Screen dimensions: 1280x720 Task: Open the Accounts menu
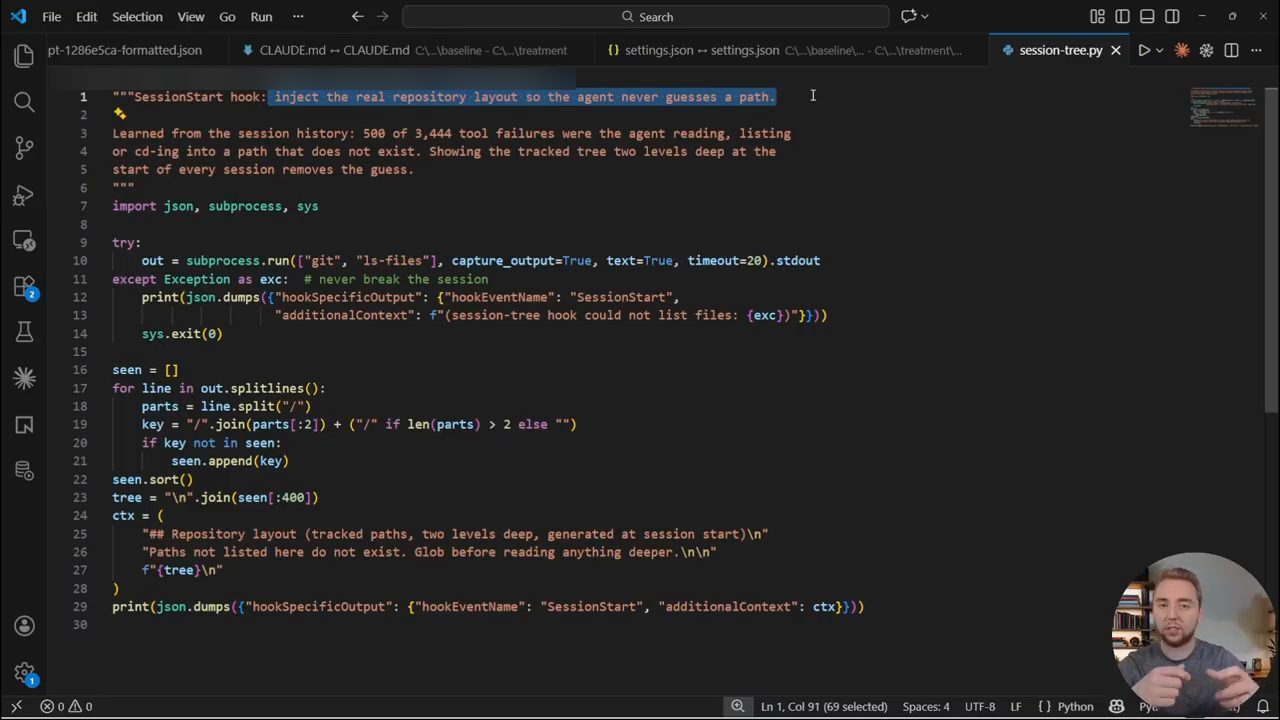24,627
